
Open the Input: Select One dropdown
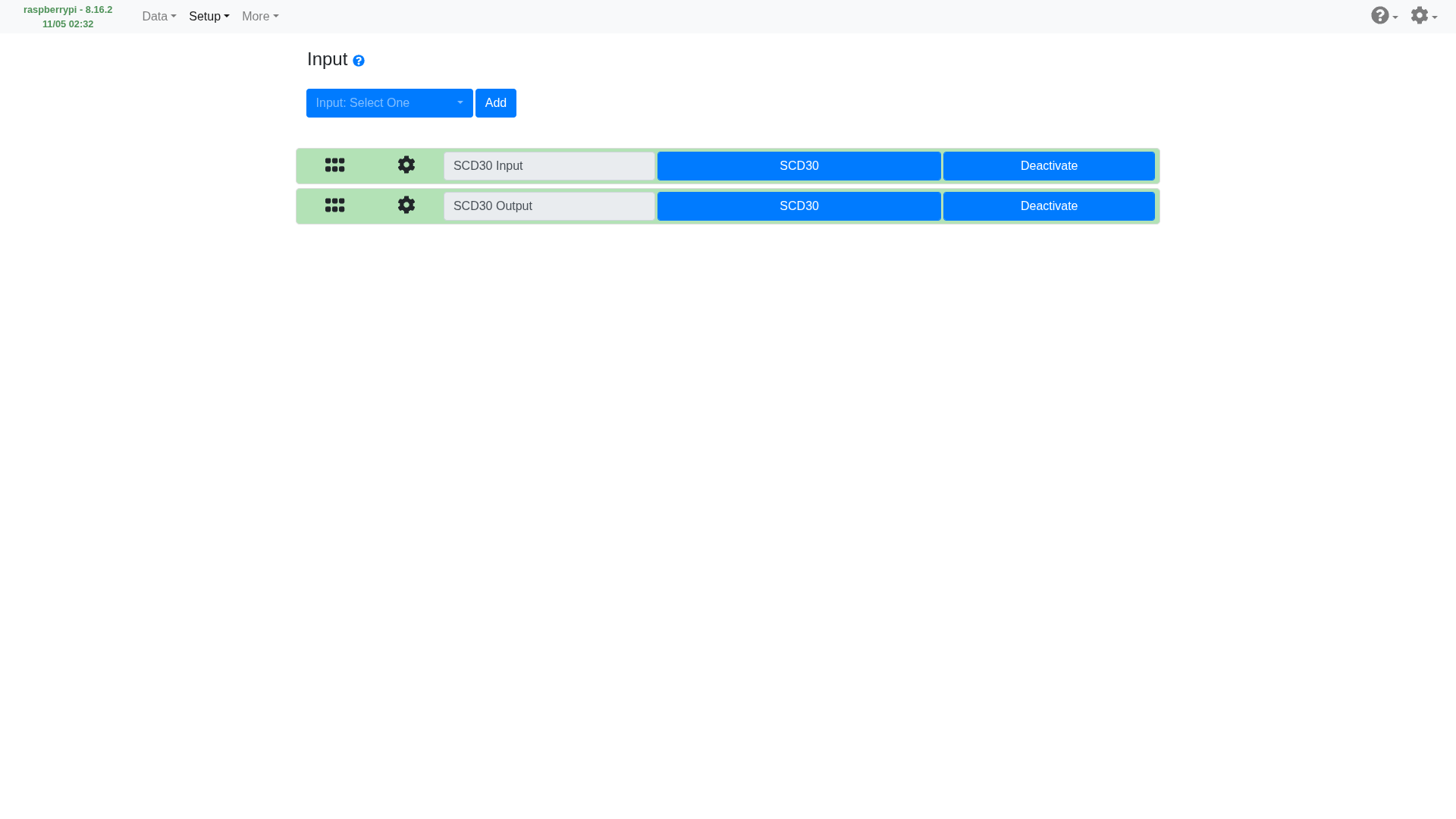pos(389,103)
